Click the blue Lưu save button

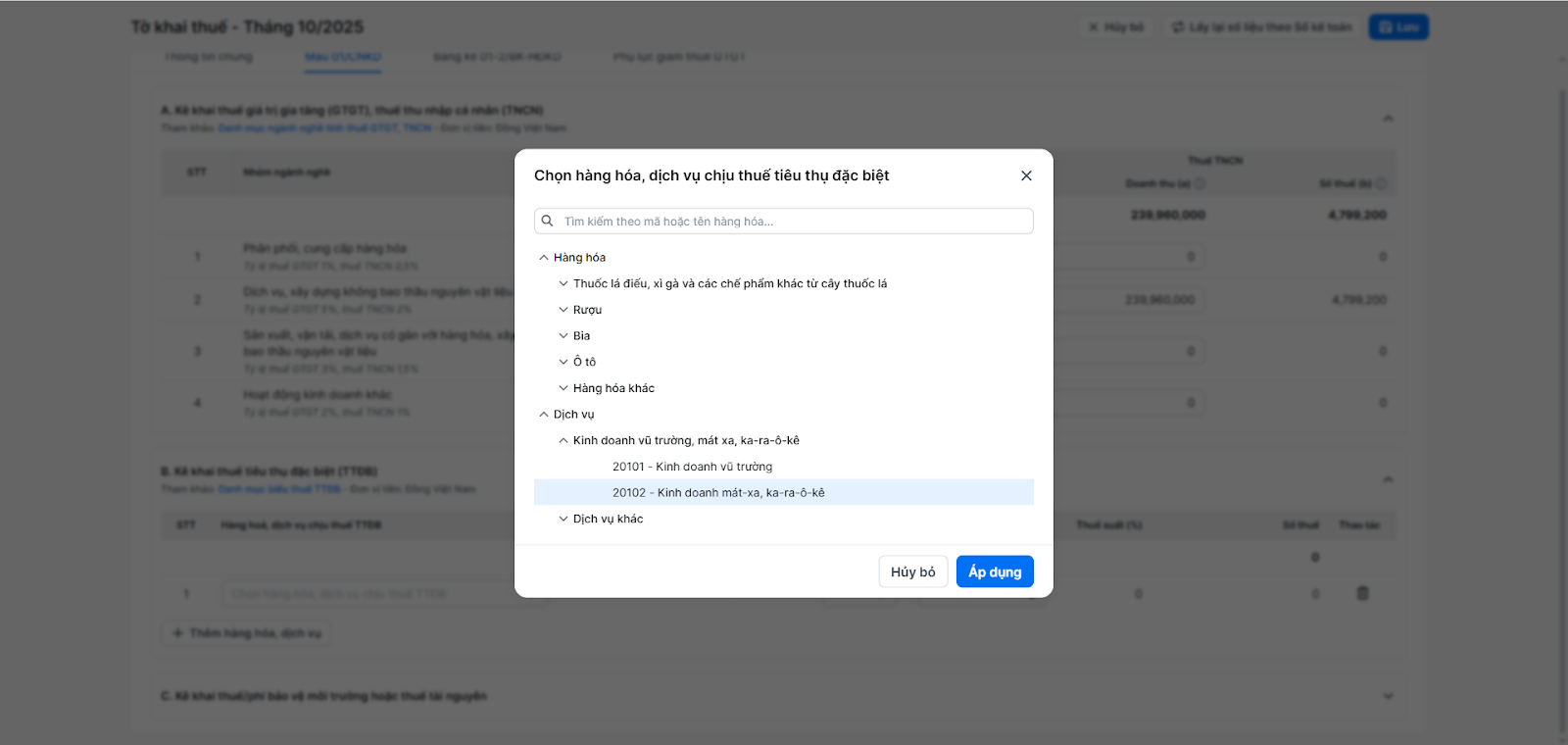coord(1398,27)
